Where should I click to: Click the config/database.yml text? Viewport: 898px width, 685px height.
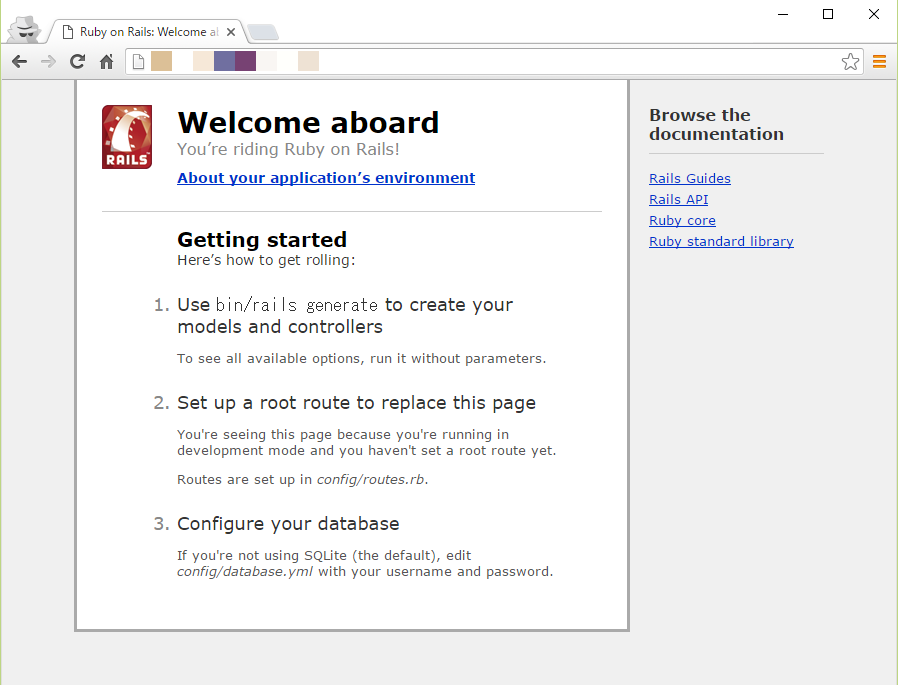click(245, 572)
